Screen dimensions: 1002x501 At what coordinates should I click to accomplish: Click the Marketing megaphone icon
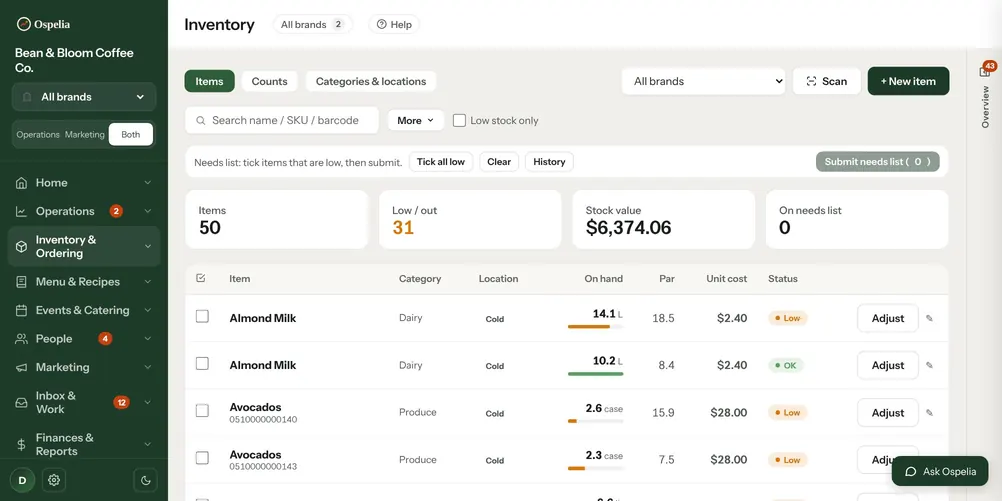pos(21,367)
